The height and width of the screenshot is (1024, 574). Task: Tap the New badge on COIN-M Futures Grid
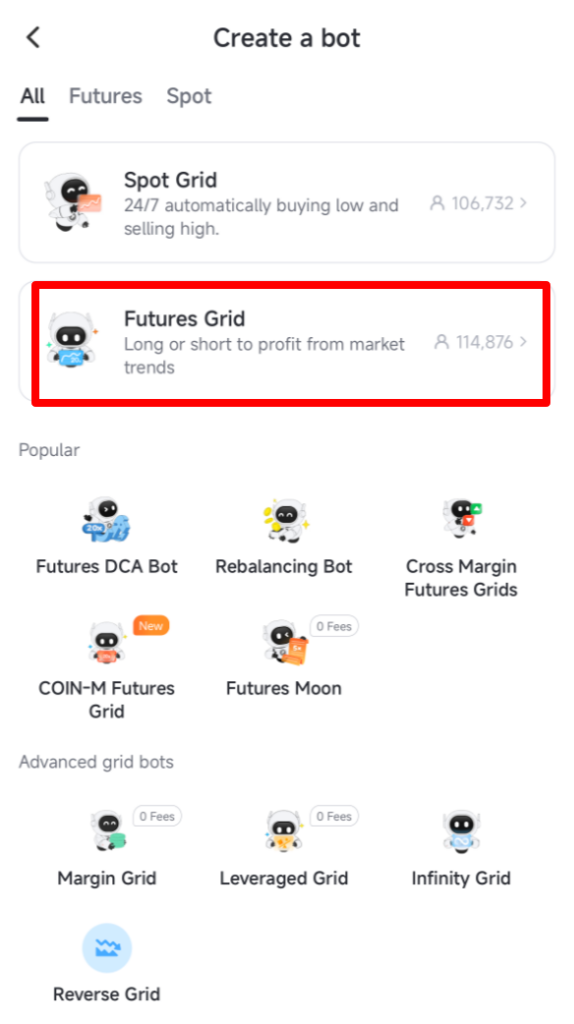click(x=151, y=626)
